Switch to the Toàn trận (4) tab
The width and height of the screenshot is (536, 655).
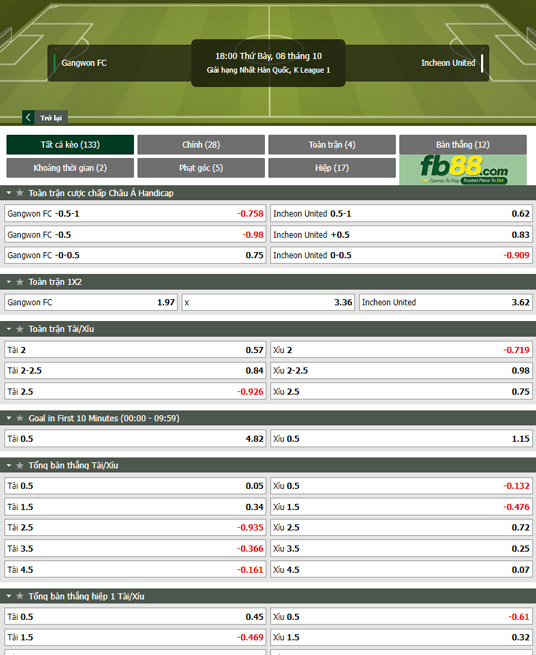click(332, 145)
